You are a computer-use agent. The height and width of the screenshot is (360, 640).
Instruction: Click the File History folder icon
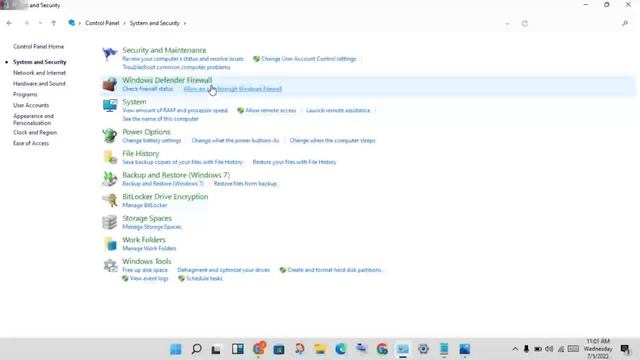pyautogui.click(x=109, y=157)
